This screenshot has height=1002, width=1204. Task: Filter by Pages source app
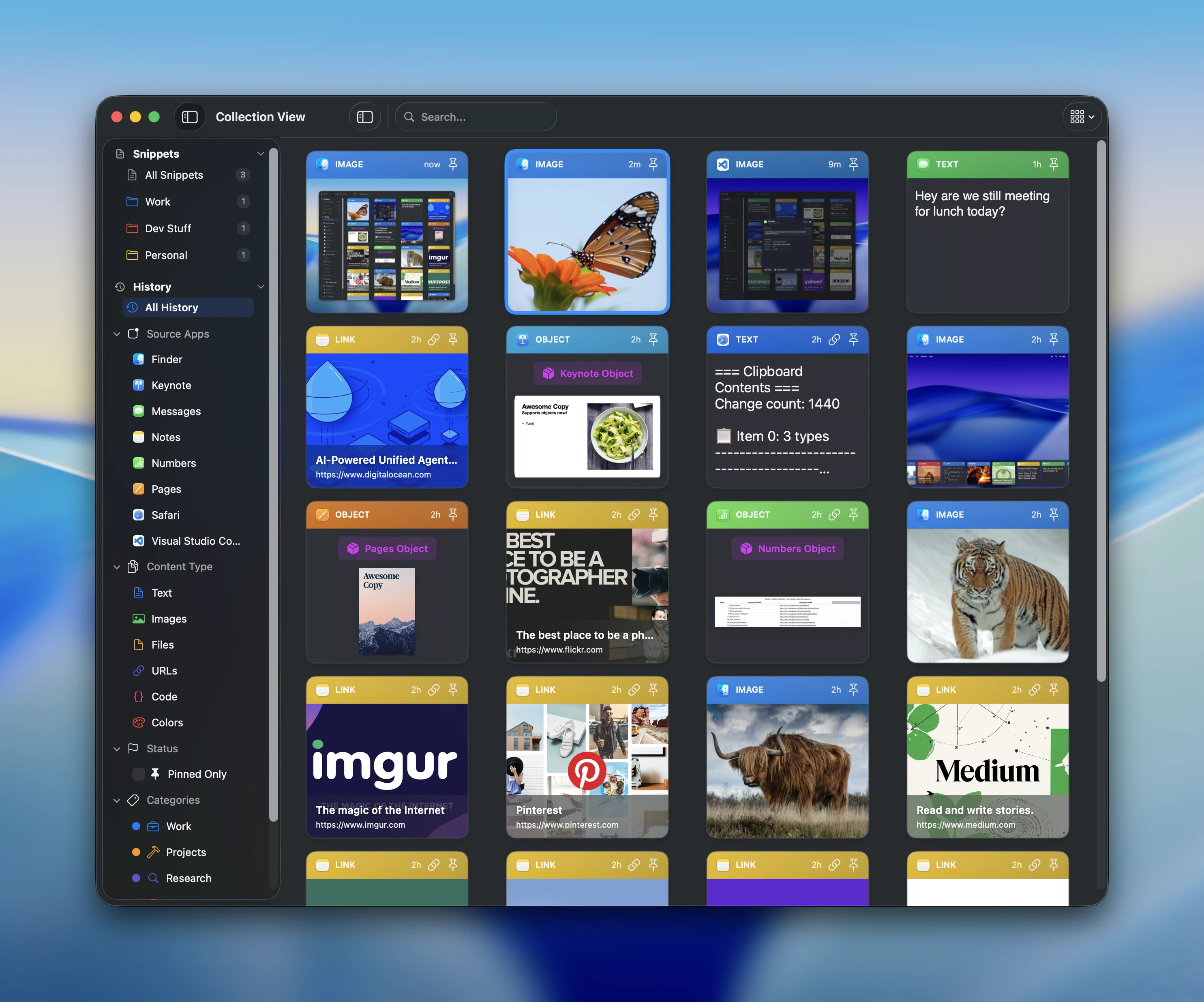pyautogui.click(x=166, y=489)
